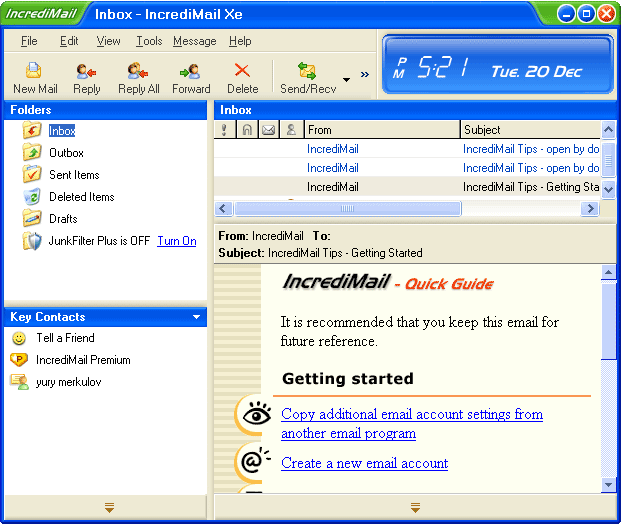Click the @ icon beside create account link
622x525 pixels.
tap(255, 460)
